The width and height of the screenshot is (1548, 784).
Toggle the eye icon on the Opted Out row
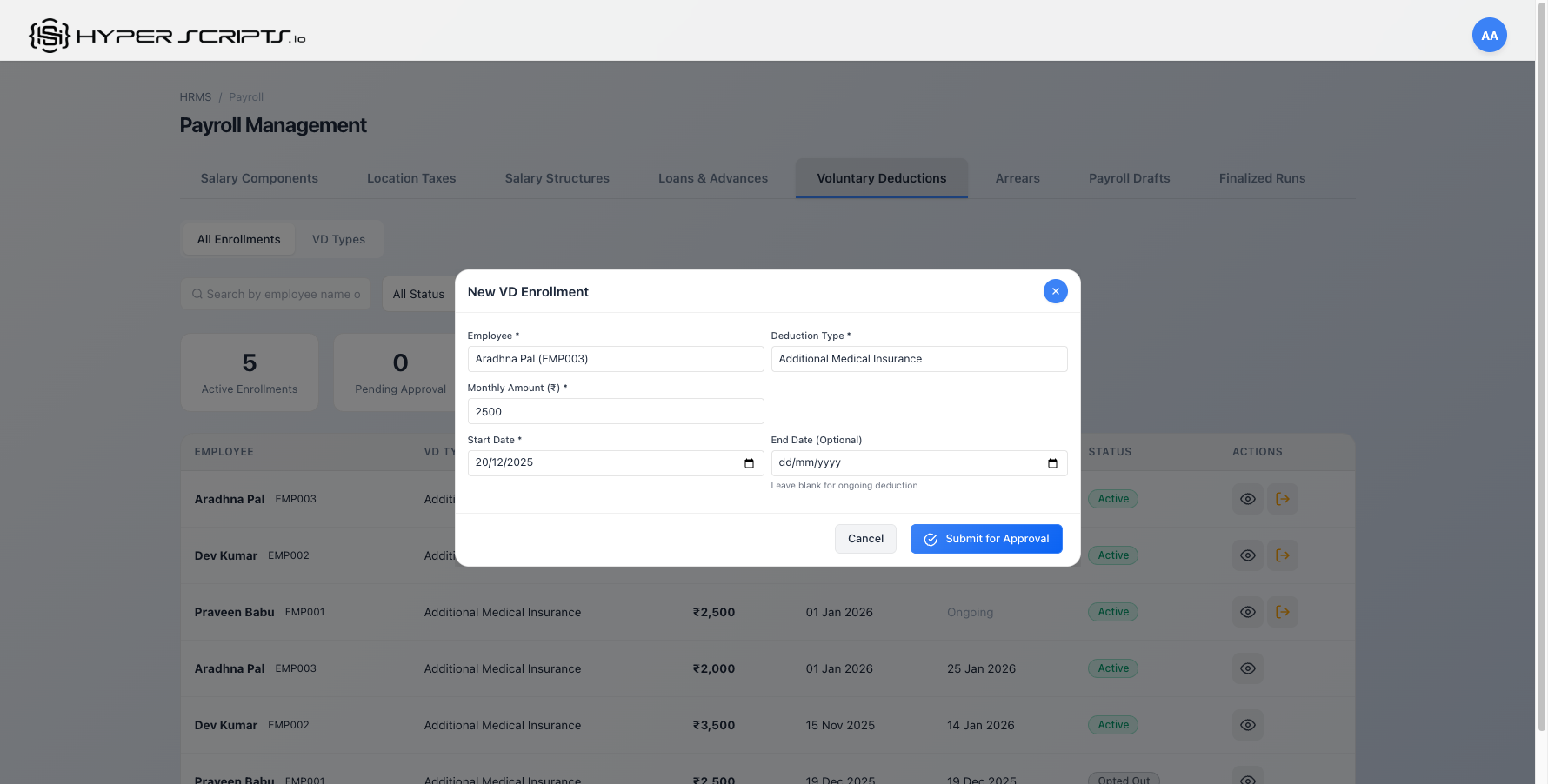(x=1248, y=779)
